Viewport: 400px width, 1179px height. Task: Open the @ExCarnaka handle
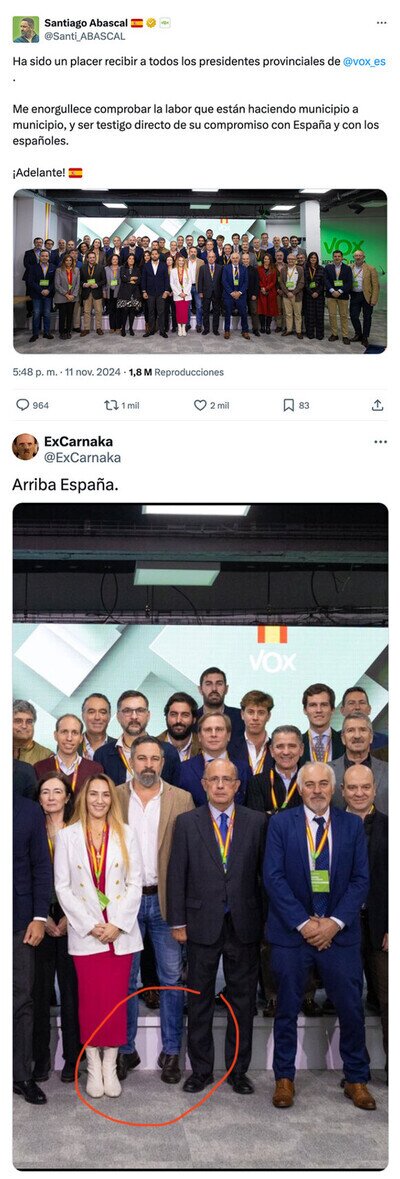click(82, 457)
